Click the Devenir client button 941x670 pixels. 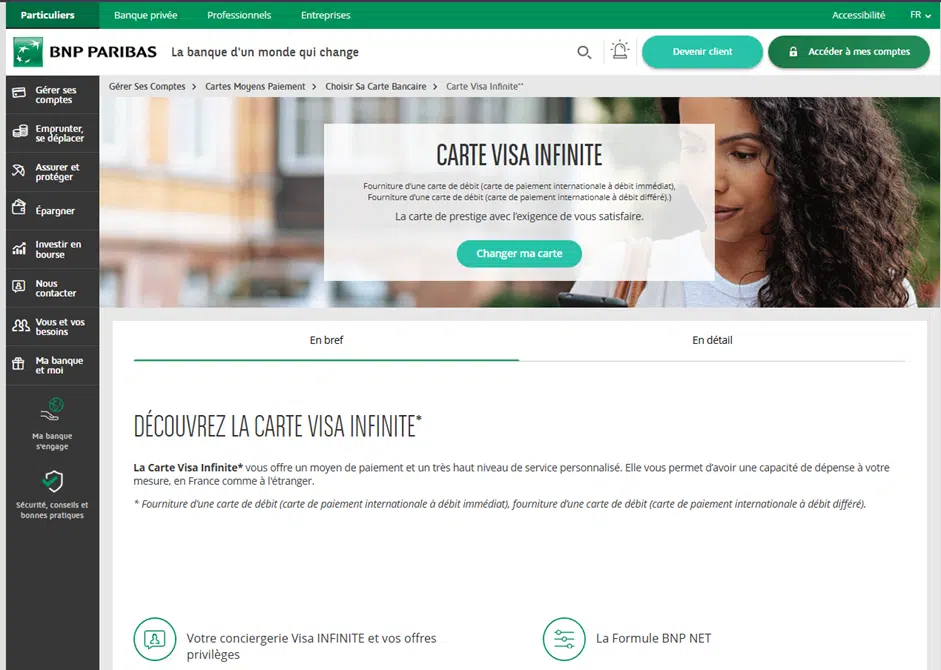[x=702, y=52]
